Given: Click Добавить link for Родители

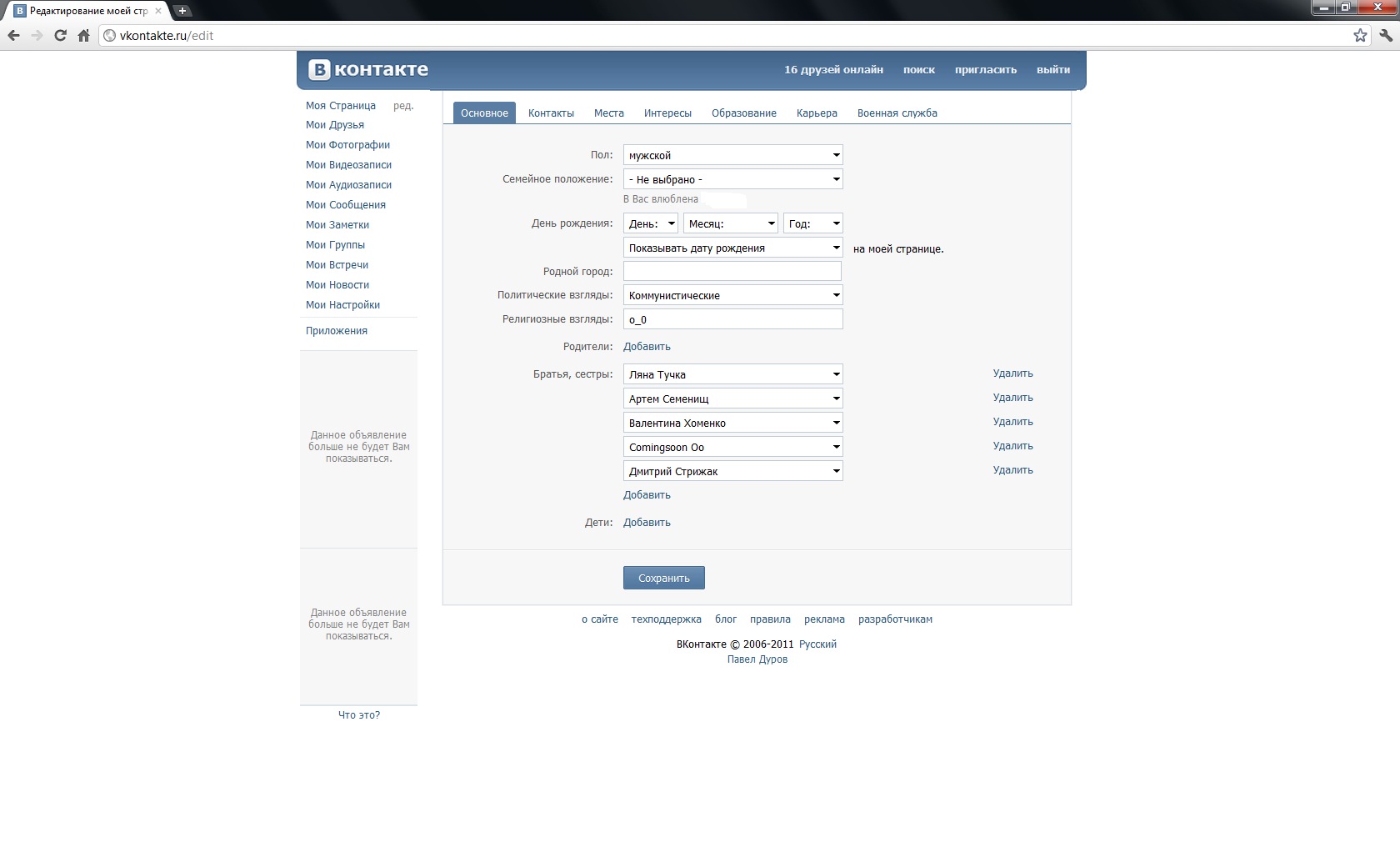Looking at the screenshot, I should tap(647, 347).
